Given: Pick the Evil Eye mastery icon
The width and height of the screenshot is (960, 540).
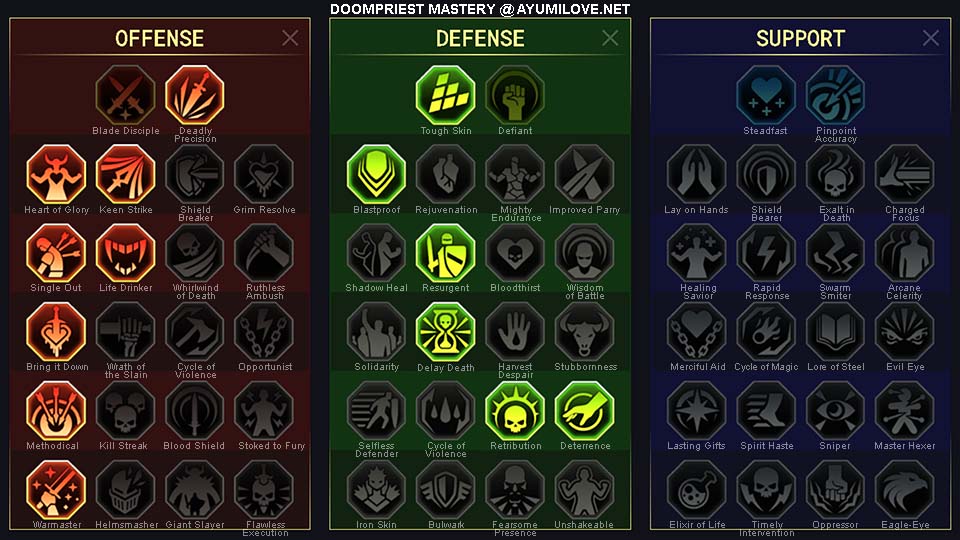Looking at the screenshot, I should click(x=904, y=332).
